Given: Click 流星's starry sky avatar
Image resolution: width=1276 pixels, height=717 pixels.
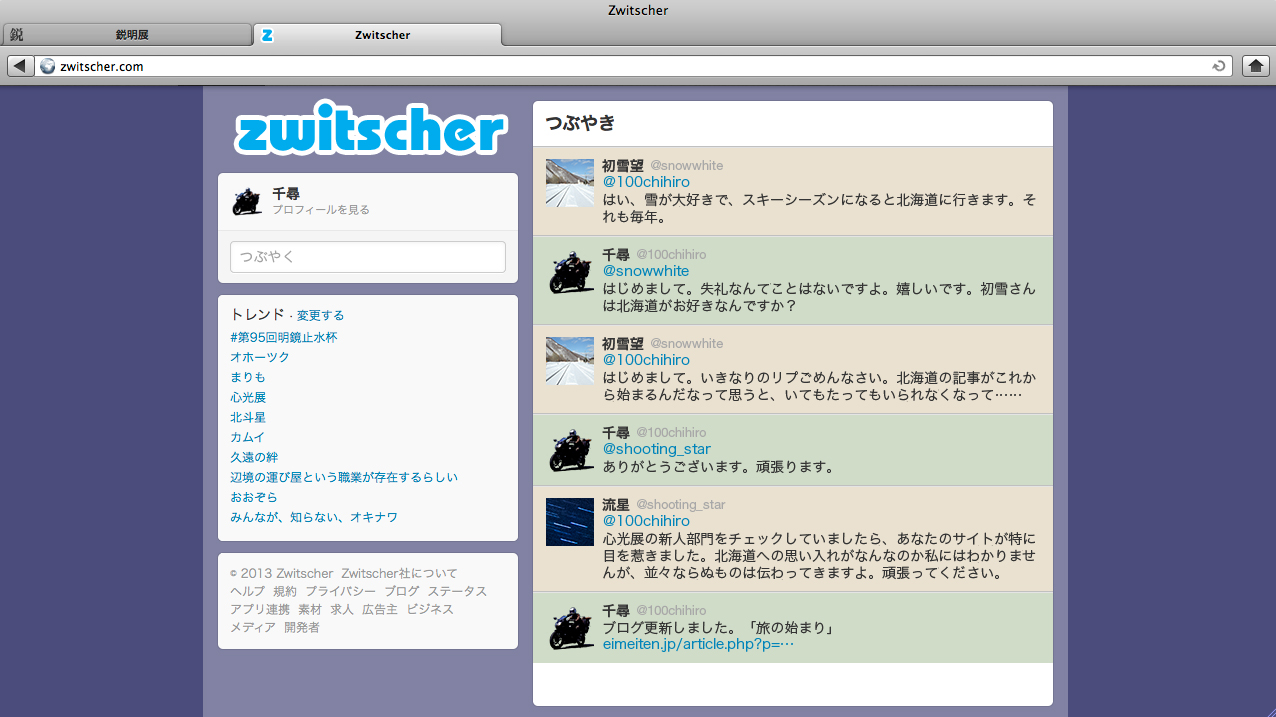Looking at the screenshot, I should [x=570, y=522].
